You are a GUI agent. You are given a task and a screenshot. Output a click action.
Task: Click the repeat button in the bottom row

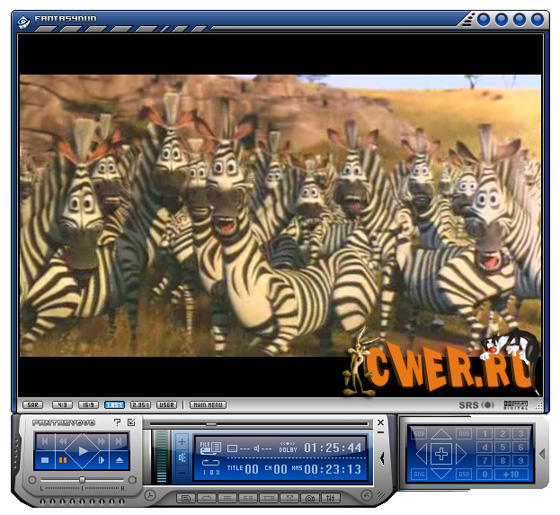[206, 498]
